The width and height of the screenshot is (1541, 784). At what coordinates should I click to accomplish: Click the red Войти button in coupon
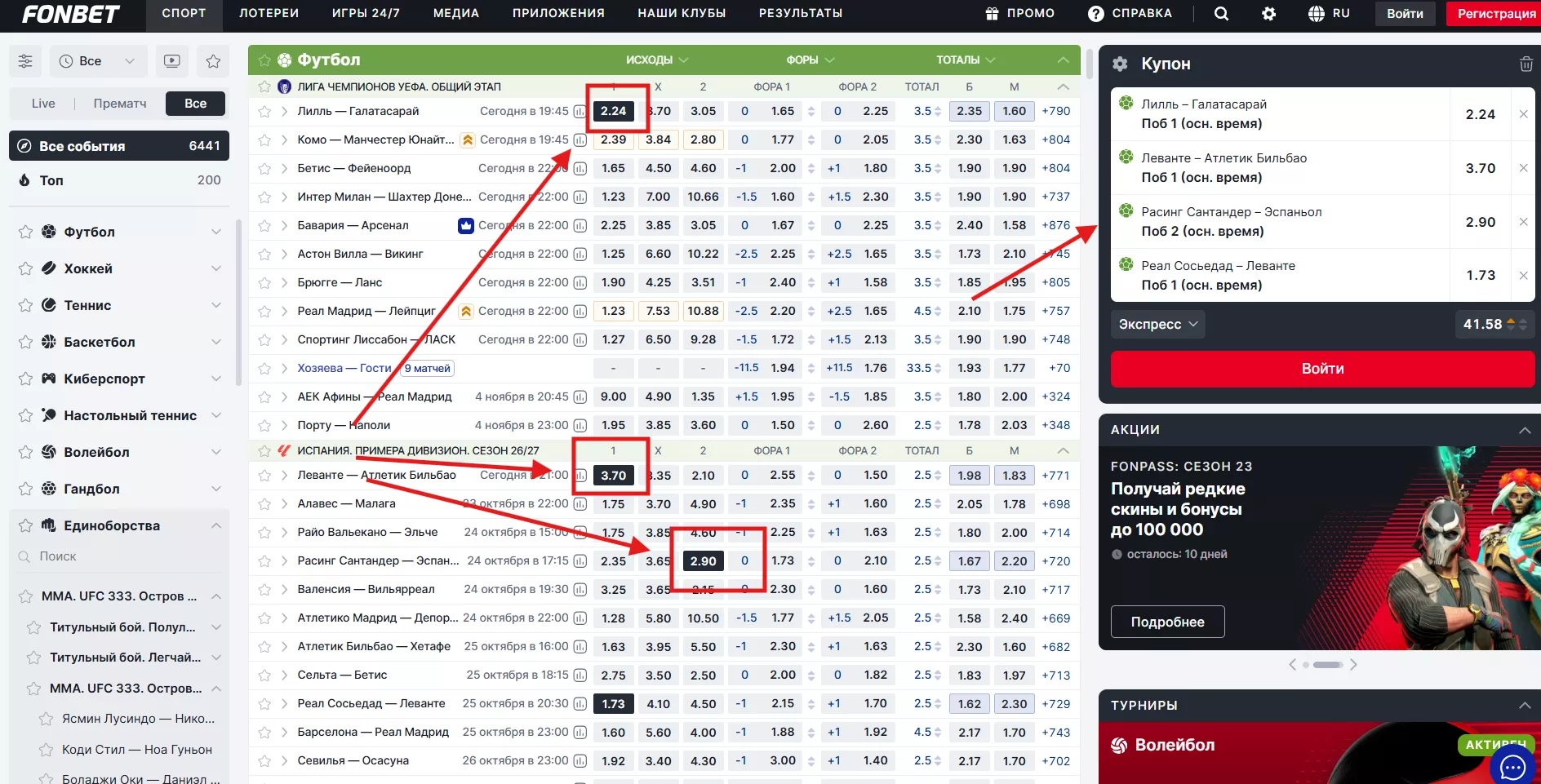[1322, 369]
